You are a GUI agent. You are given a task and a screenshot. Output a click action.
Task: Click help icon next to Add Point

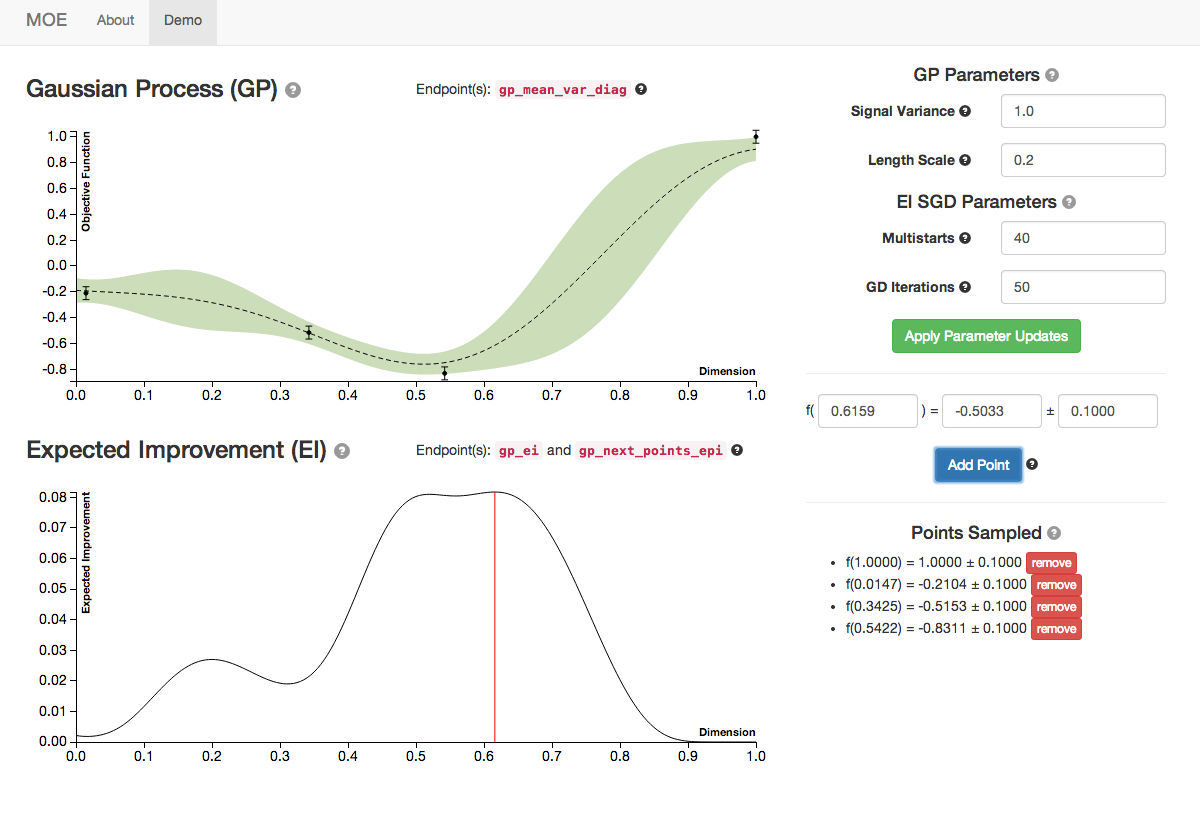pos(1032,464)
